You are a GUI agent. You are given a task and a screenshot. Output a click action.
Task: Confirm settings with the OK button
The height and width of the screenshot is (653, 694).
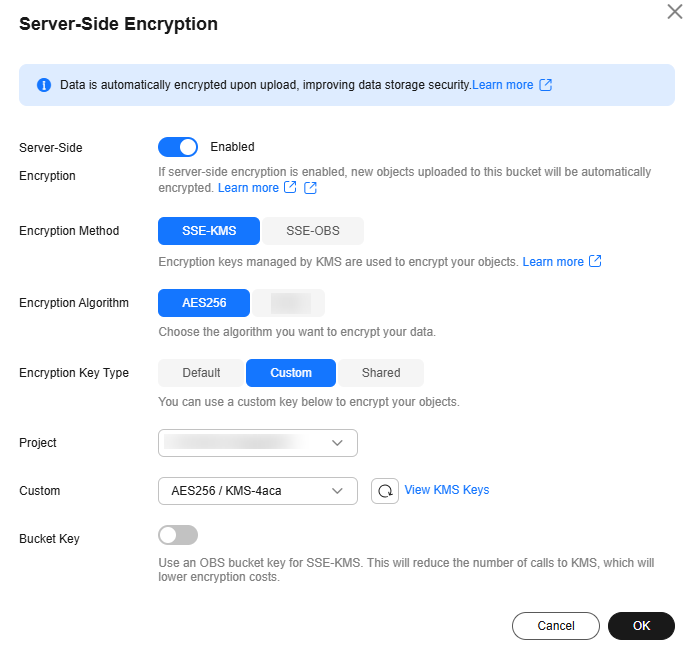pyautogui.click(x=641, y=626)
